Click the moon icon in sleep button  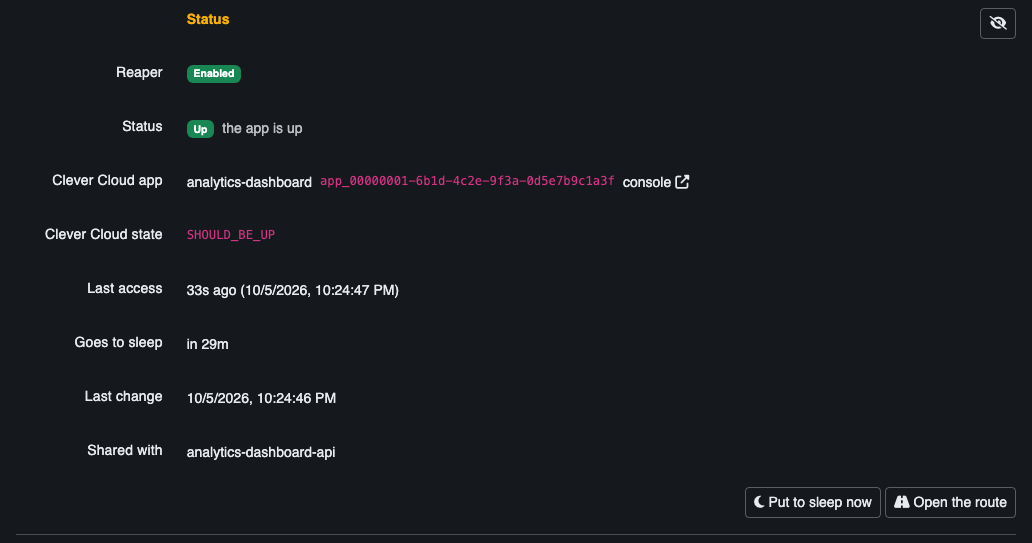759,502
